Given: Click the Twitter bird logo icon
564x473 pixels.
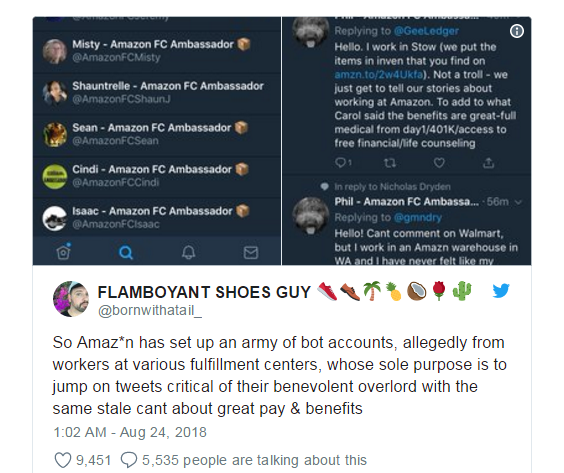Looking at the screenshot, I should pyautogui.click(x=501, y=291).
